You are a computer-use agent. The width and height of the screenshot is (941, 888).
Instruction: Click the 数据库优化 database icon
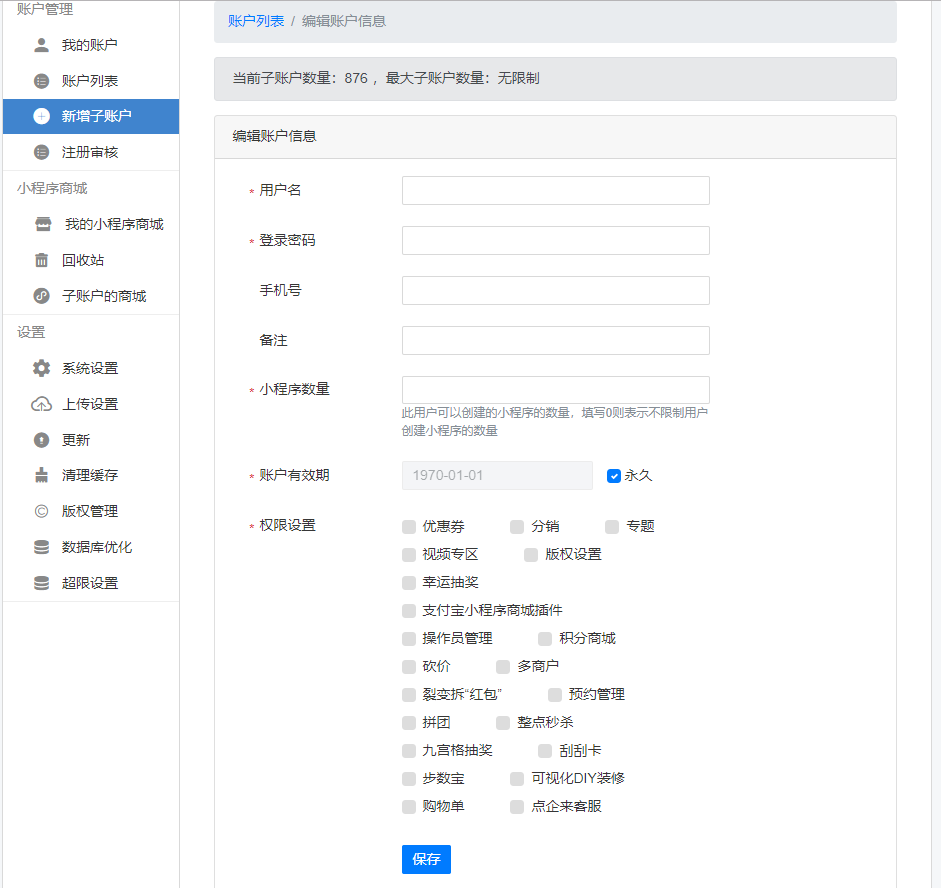tap(41, 546)
